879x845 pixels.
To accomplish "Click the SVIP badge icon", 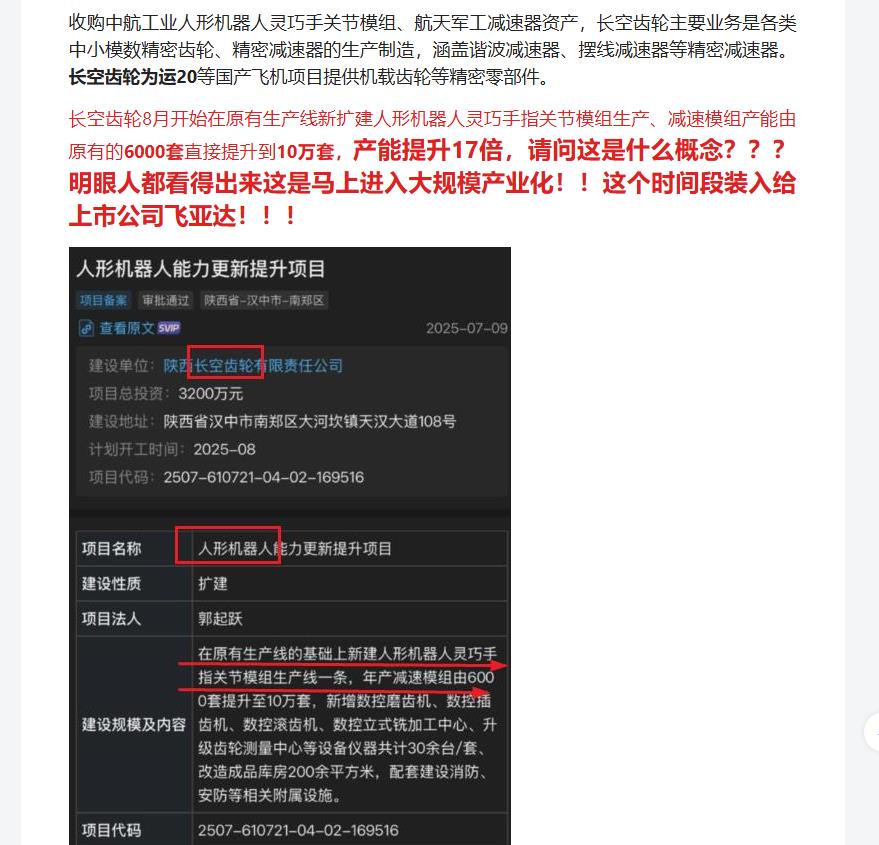I will coord(169,328).
